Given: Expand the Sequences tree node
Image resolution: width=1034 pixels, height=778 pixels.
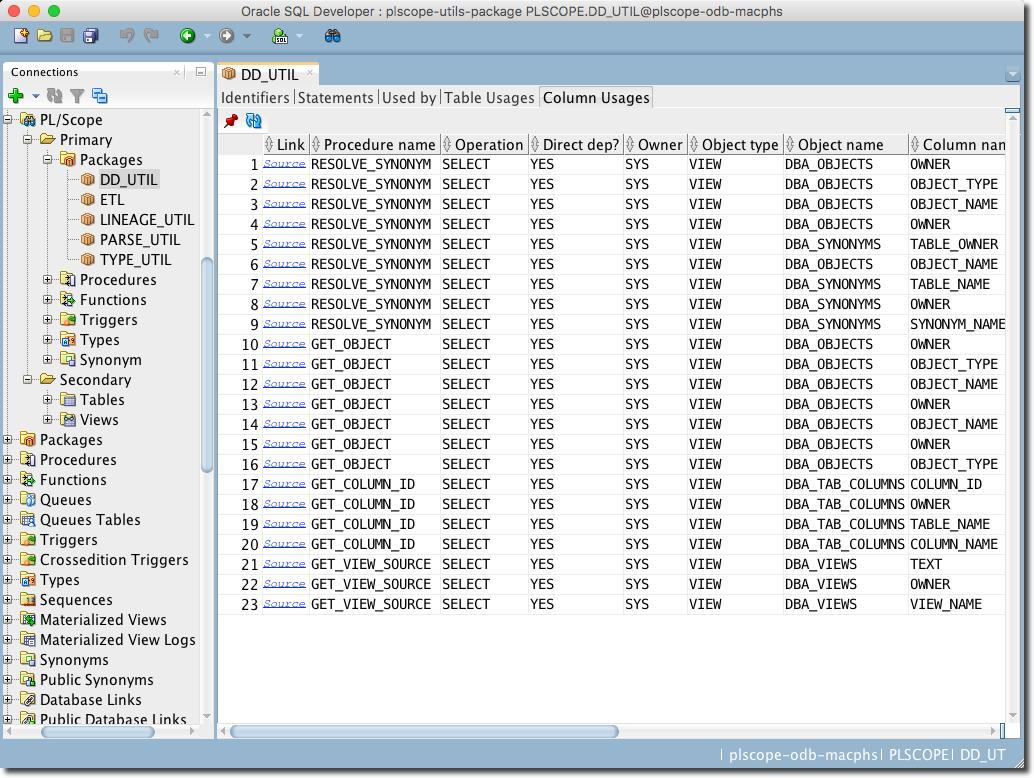Looking at the screenshot, I should coord(8,600).
